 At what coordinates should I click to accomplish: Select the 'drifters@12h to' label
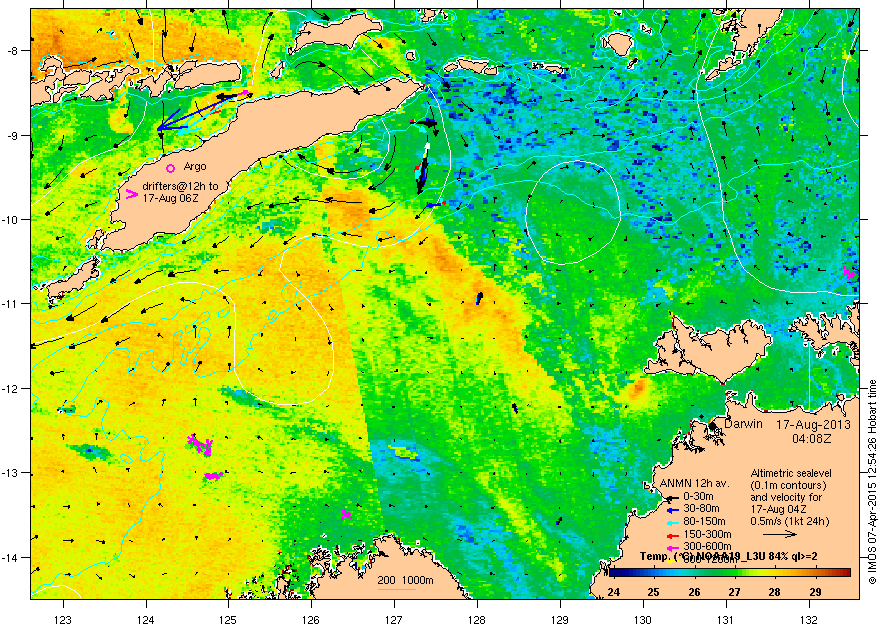pos(180,186)
